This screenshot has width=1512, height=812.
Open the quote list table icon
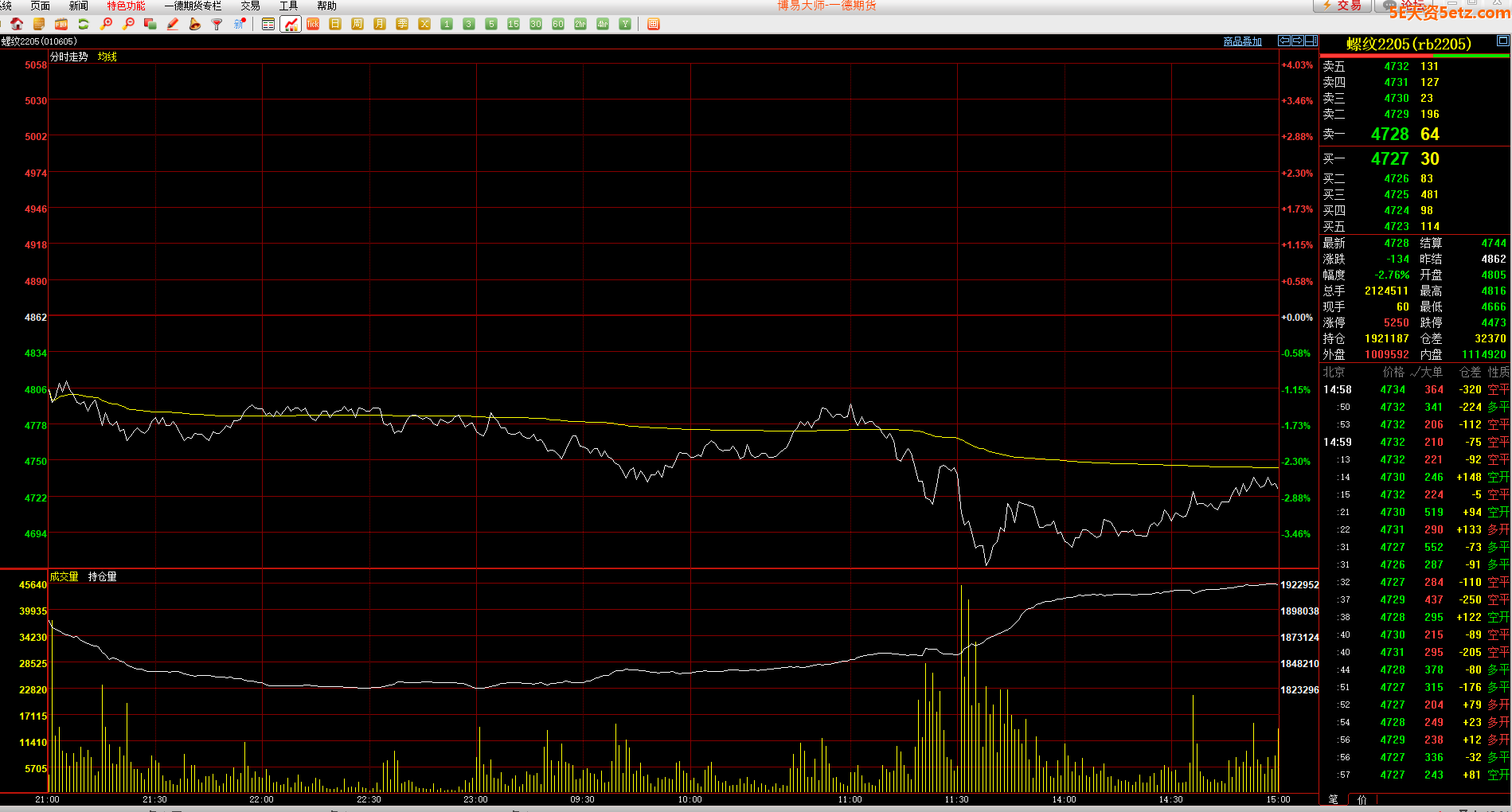(x=268, y=24)
